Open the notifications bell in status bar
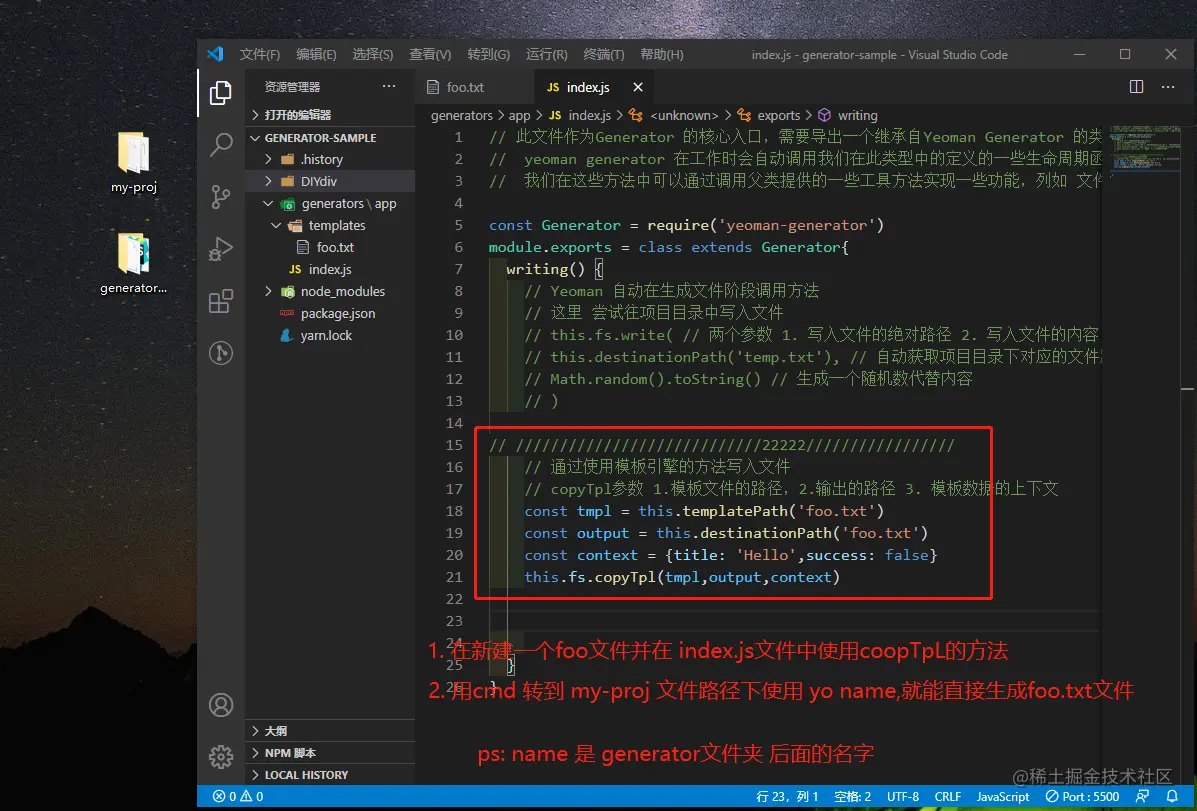Image resolution: width=1197 pixels, height=811 pixels. 1172,796
